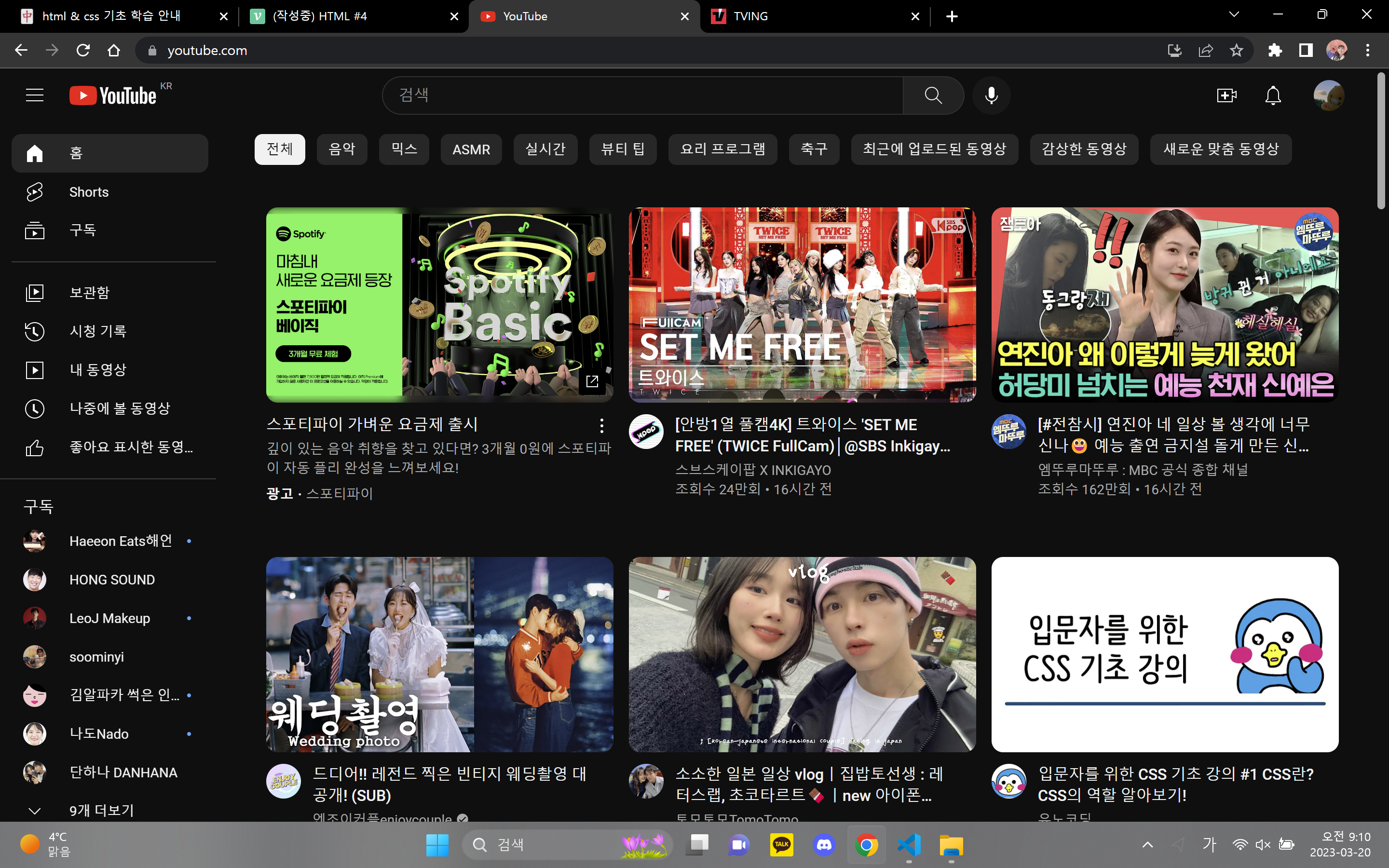Open the hamburger guide menu
Screen dimensions: 1389x868
pos(34,95)
